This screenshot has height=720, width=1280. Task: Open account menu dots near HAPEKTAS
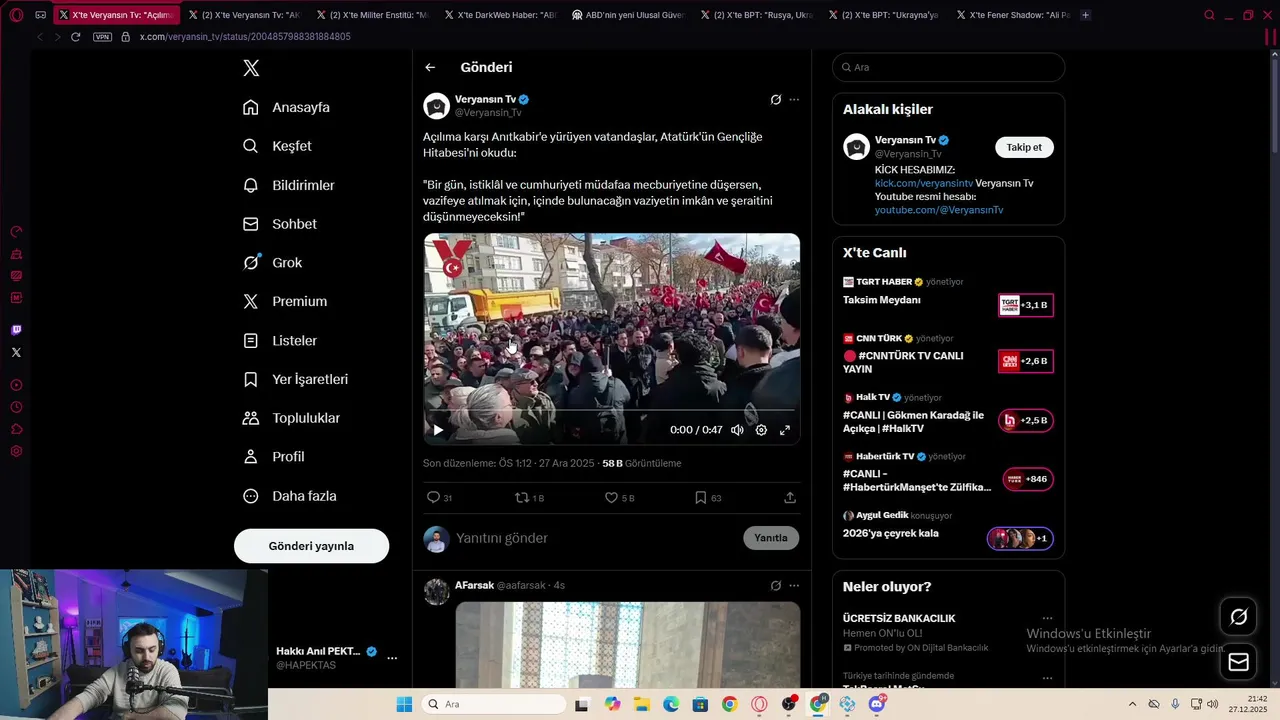pos(392,658)
